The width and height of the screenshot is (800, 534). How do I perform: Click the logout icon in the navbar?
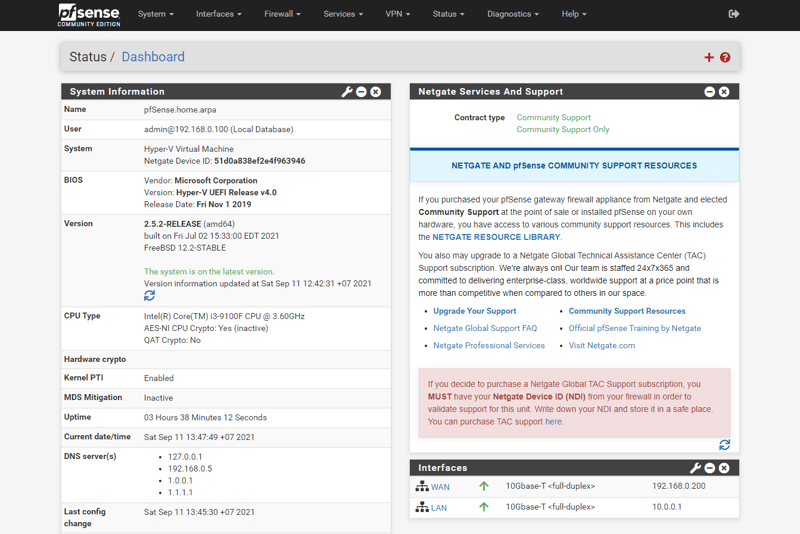tap(733, 14)
